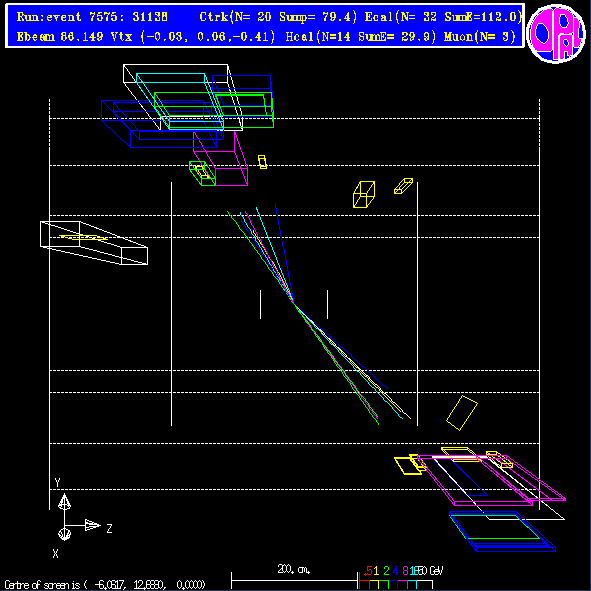Click the red 0.5 GeV legend segment
Screen dimensions: 591x591
click(364, 584)
